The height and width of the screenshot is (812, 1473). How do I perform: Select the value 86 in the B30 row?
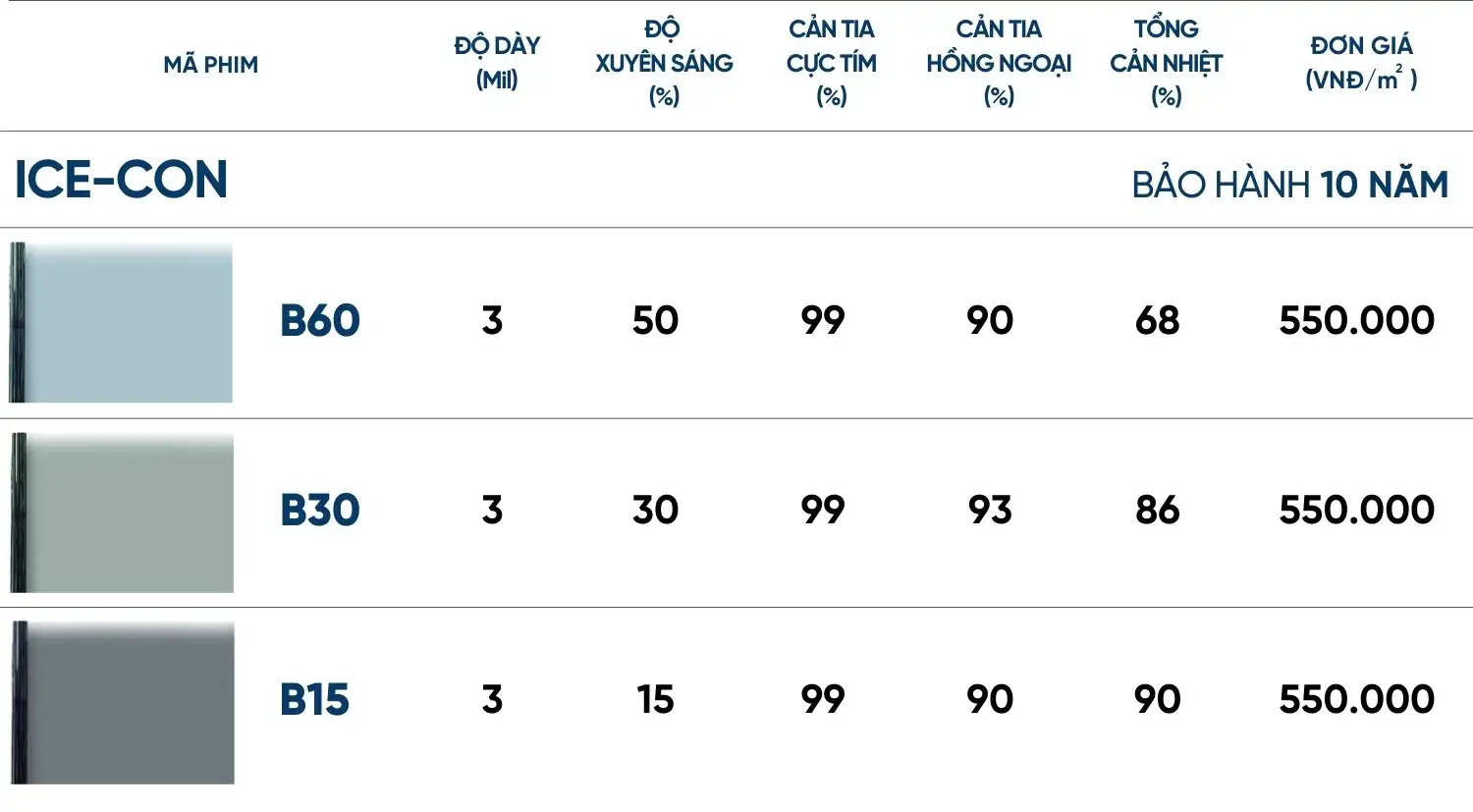click(1157, 511)
